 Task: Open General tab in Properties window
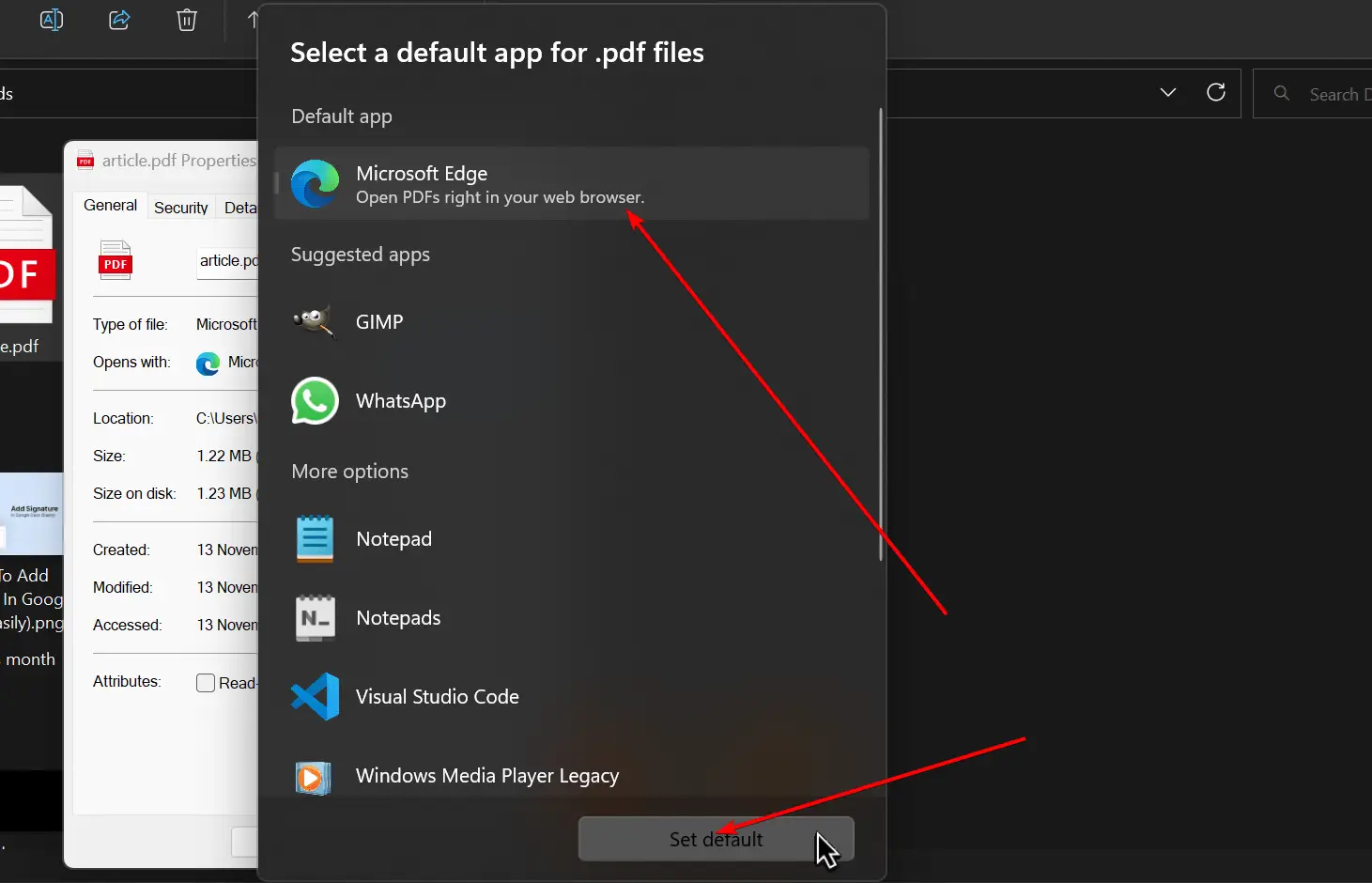pos(110,206)
